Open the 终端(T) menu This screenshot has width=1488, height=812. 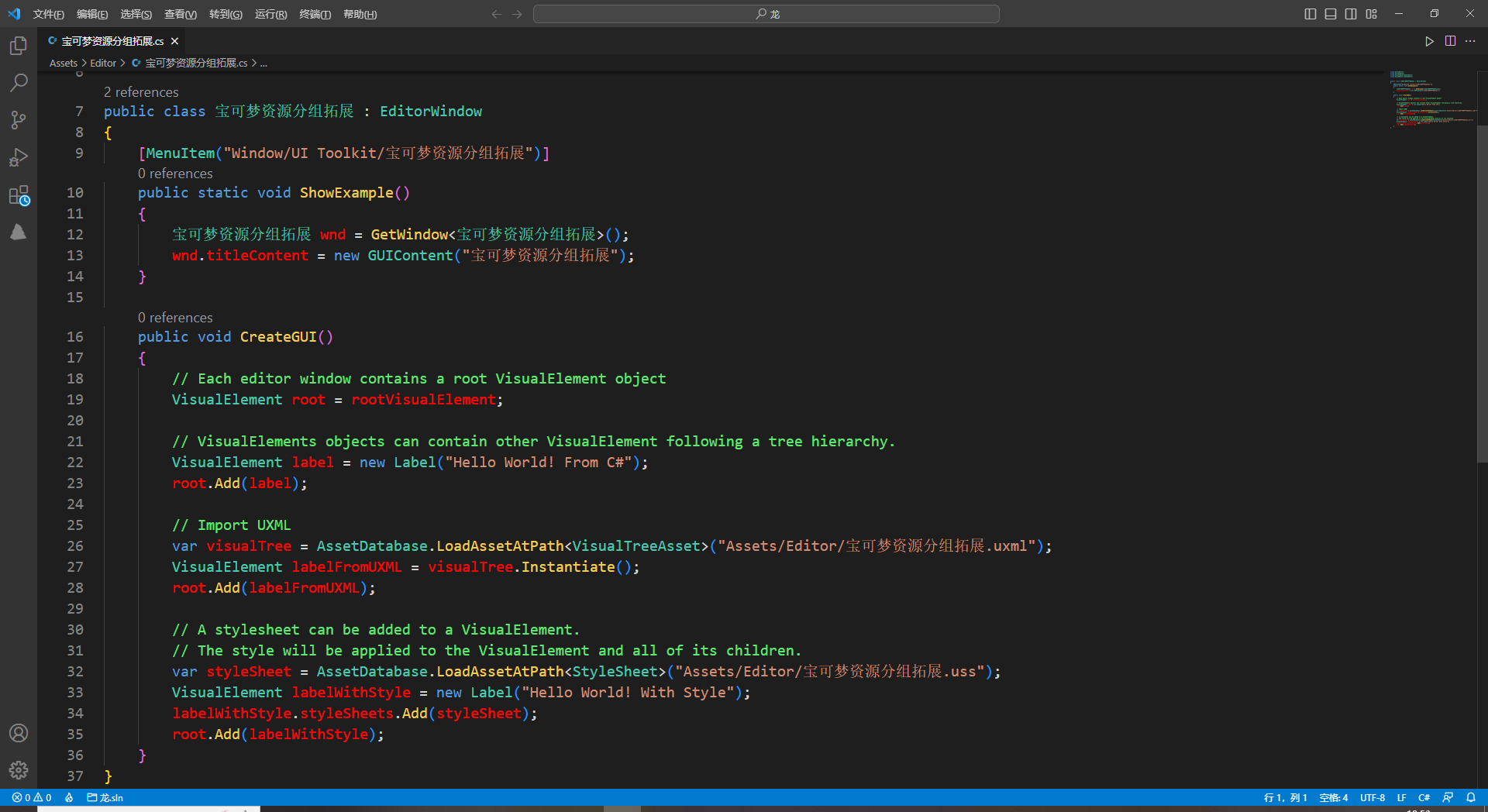[x=315, y=14]
